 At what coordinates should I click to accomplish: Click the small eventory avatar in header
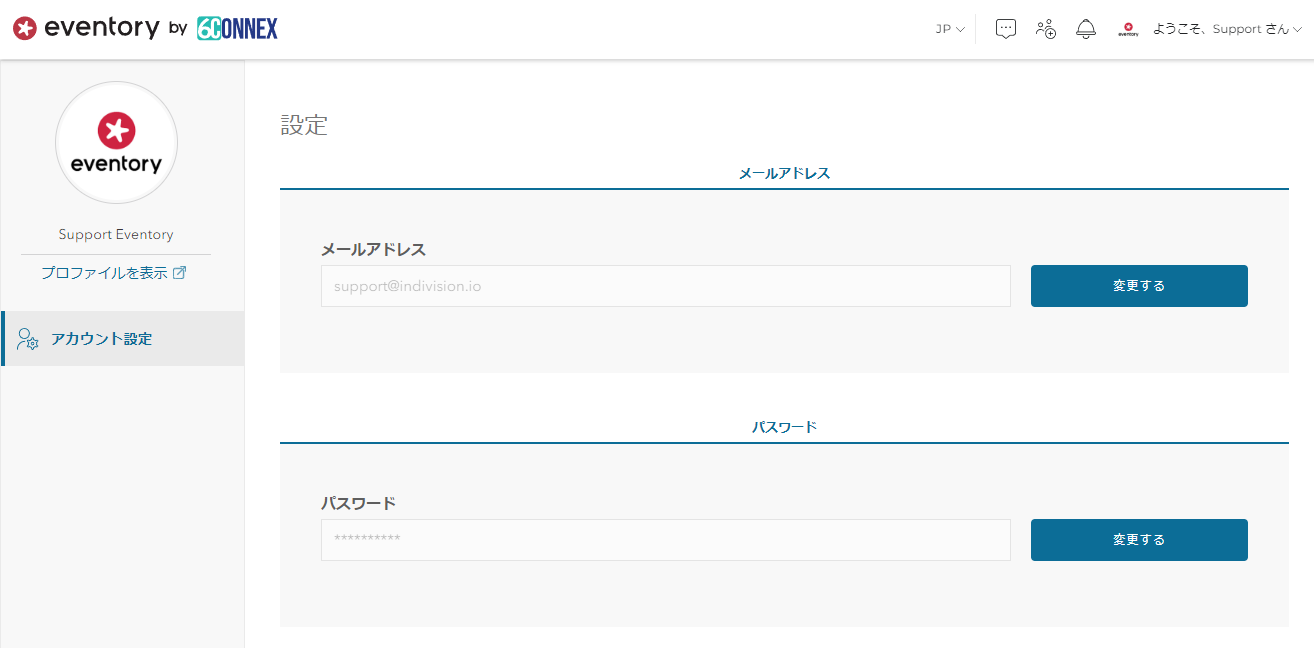(x=1128, y=29)
